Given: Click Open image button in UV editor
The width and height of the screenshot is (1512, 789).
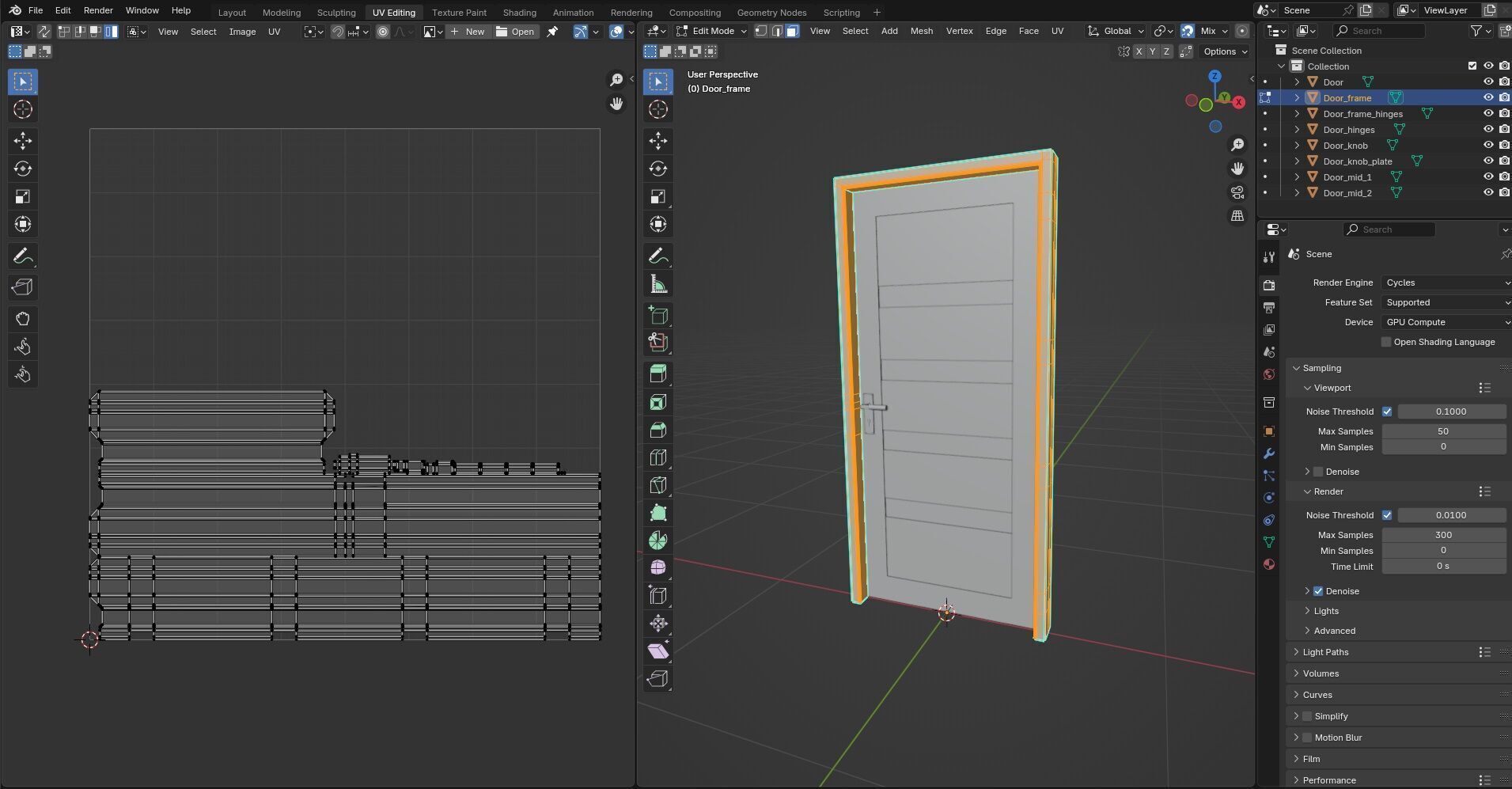Looking at the screenshot, I should point(516,32).
